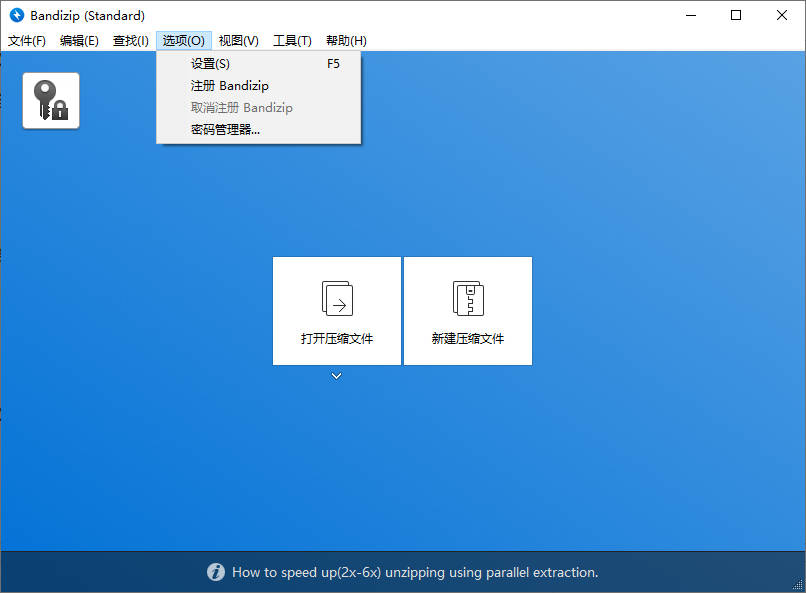Collapse the open 选项(O) menu
This screenshot has width=806, height=593.
[184, 41]
